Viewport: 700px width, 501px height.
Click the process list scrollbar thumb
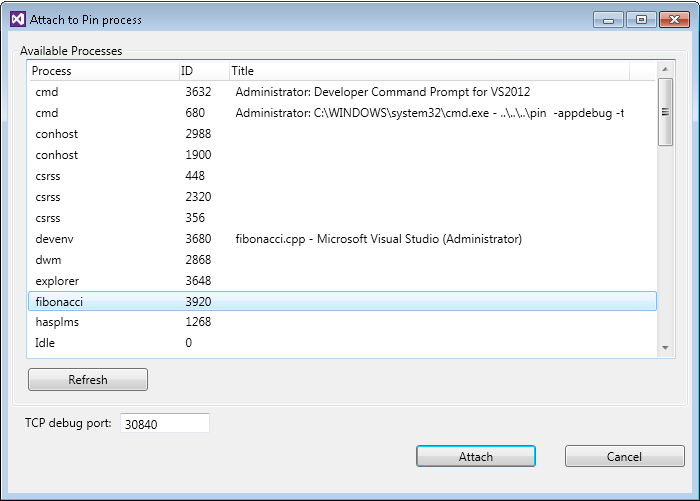[665, 112]
